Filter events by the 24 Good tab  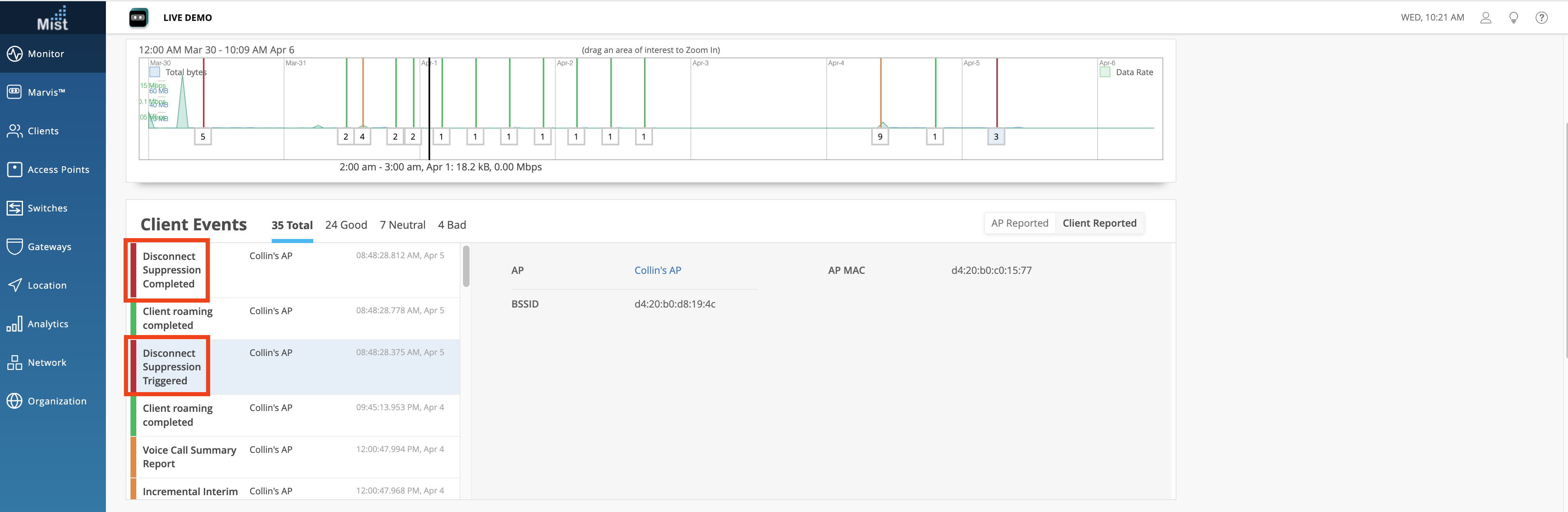click(x=346, y=225)
